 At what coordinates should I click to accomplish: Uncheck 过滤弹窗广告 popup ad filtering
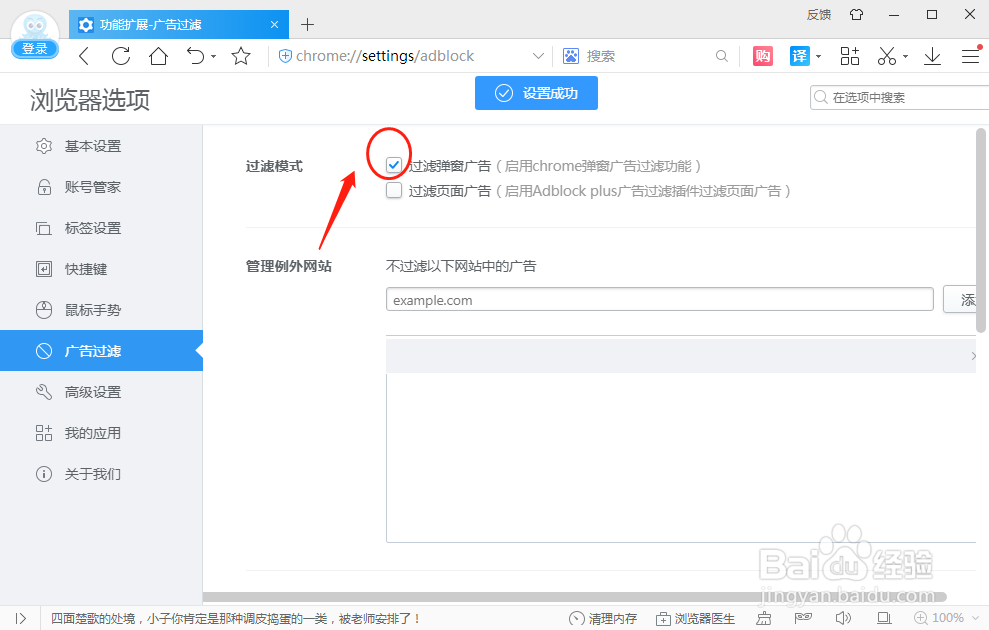point(393,164)
